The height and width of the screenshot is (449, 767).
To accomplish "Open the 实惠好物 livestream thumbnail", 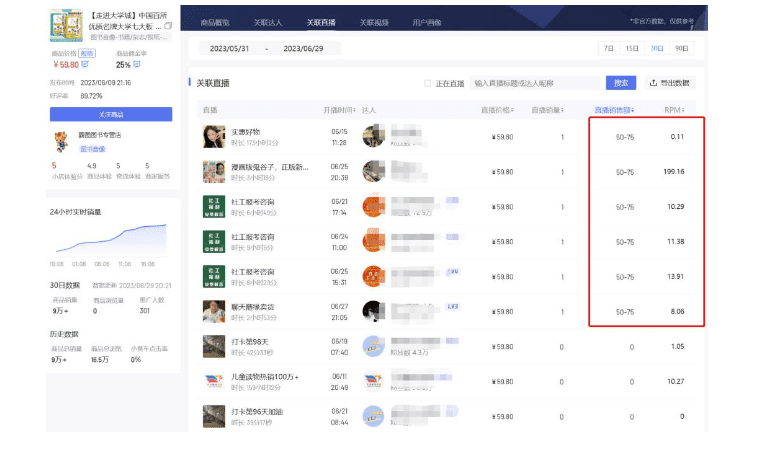I will (x=212, y=136).
